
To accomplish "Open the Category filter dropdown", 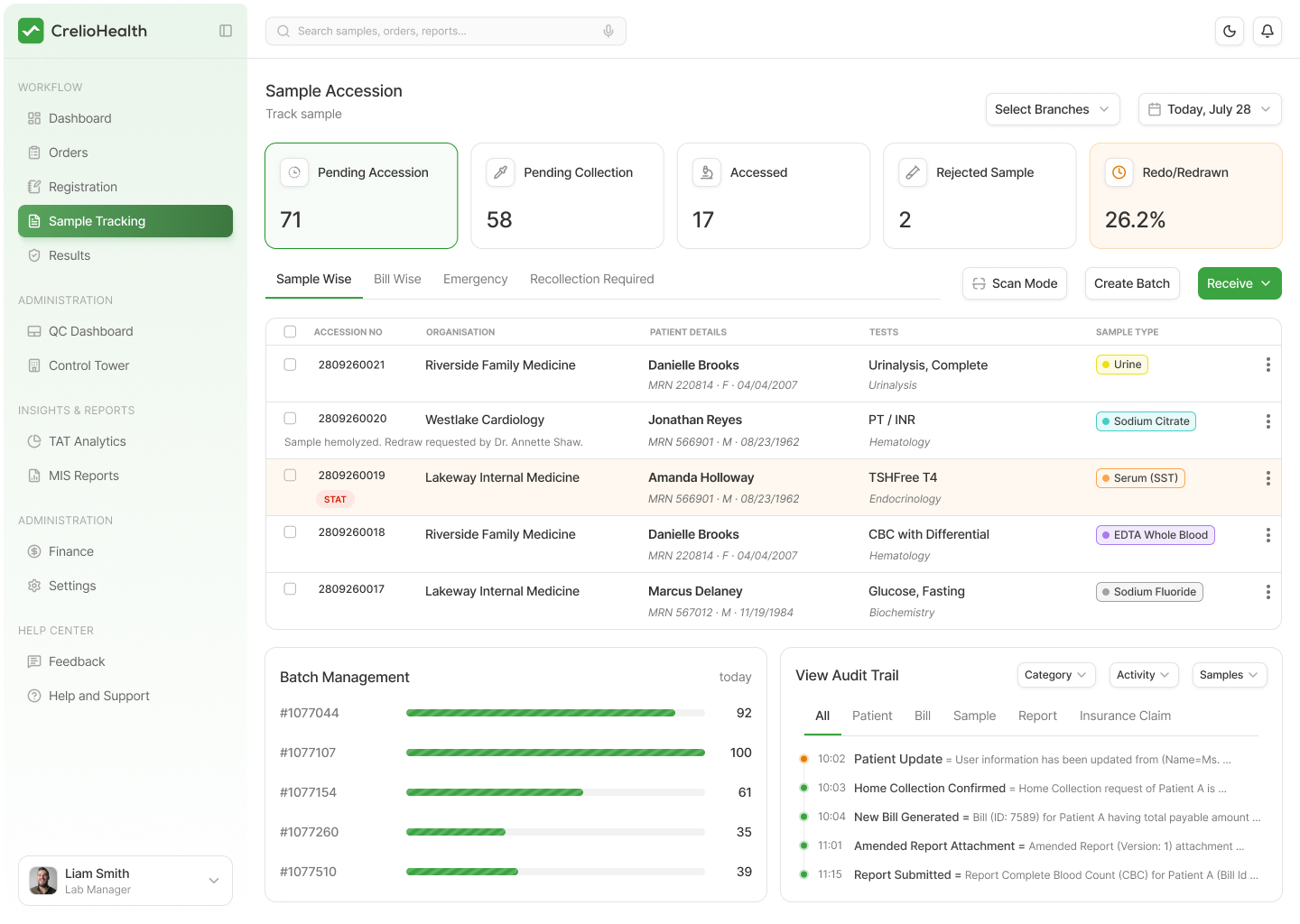I will (1056, 675).
